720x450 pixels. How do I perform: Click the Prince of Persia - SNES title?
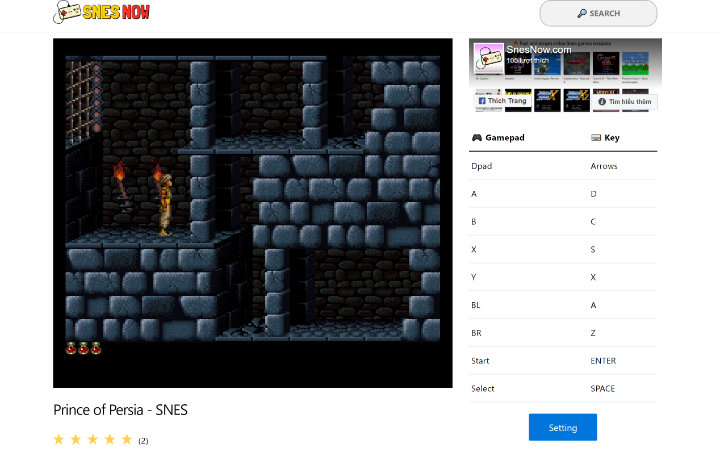point(120,410)
